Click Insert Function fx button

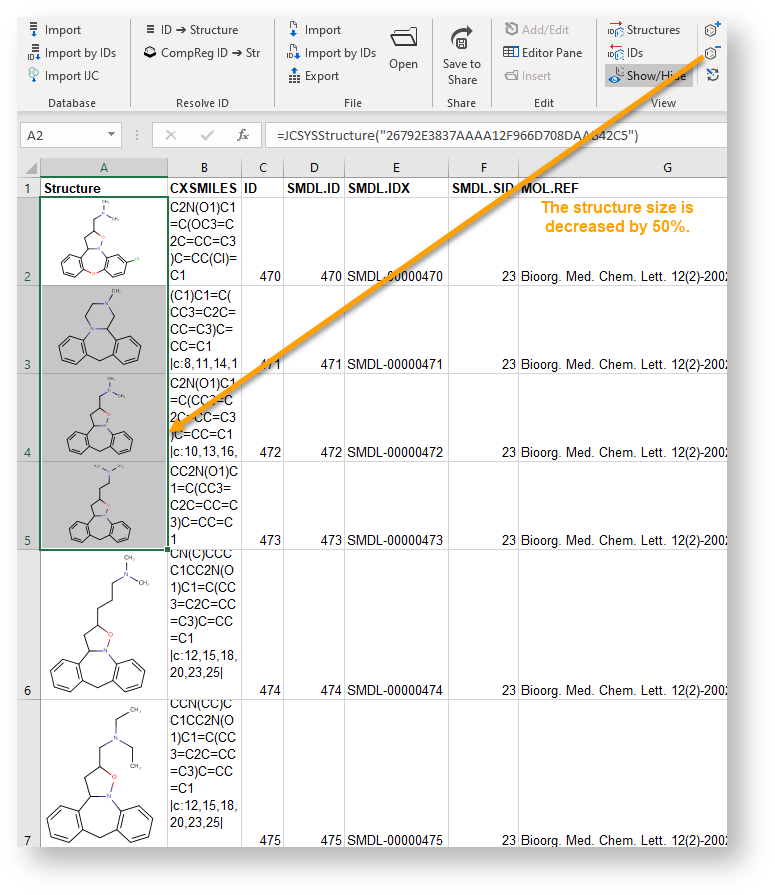click(x=242, y=136)
